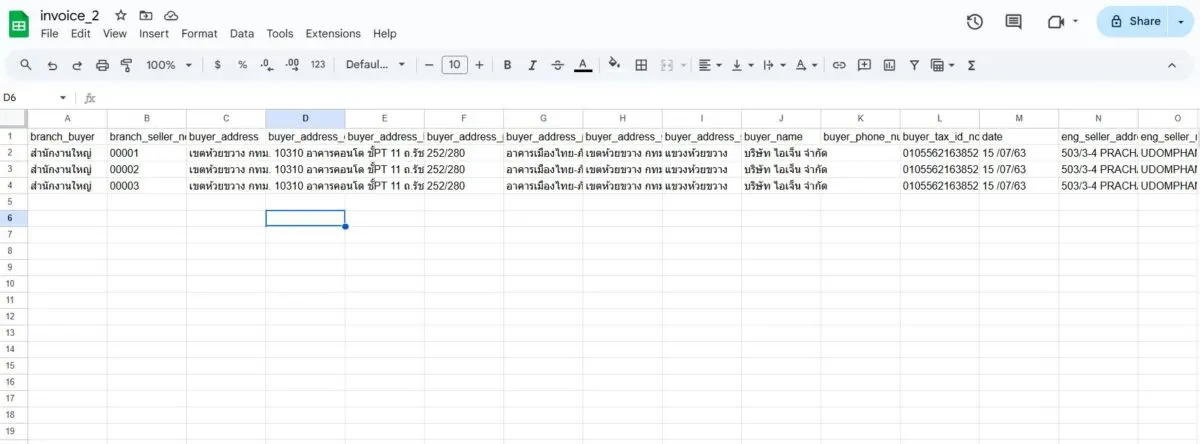Decrease decimal places
This screenshot has width=1200, height=444.
pyautogui.click(x=267, y=65)
